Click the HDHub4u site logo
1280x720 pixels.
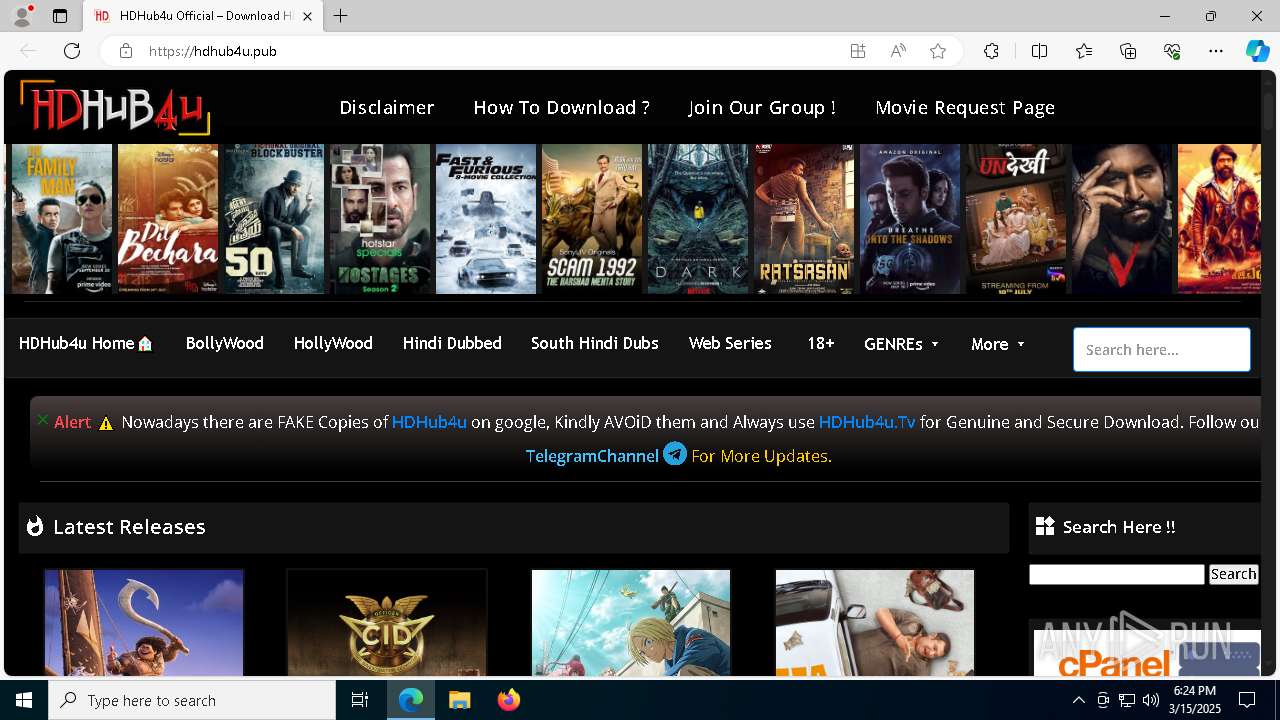tap(115, 107)
